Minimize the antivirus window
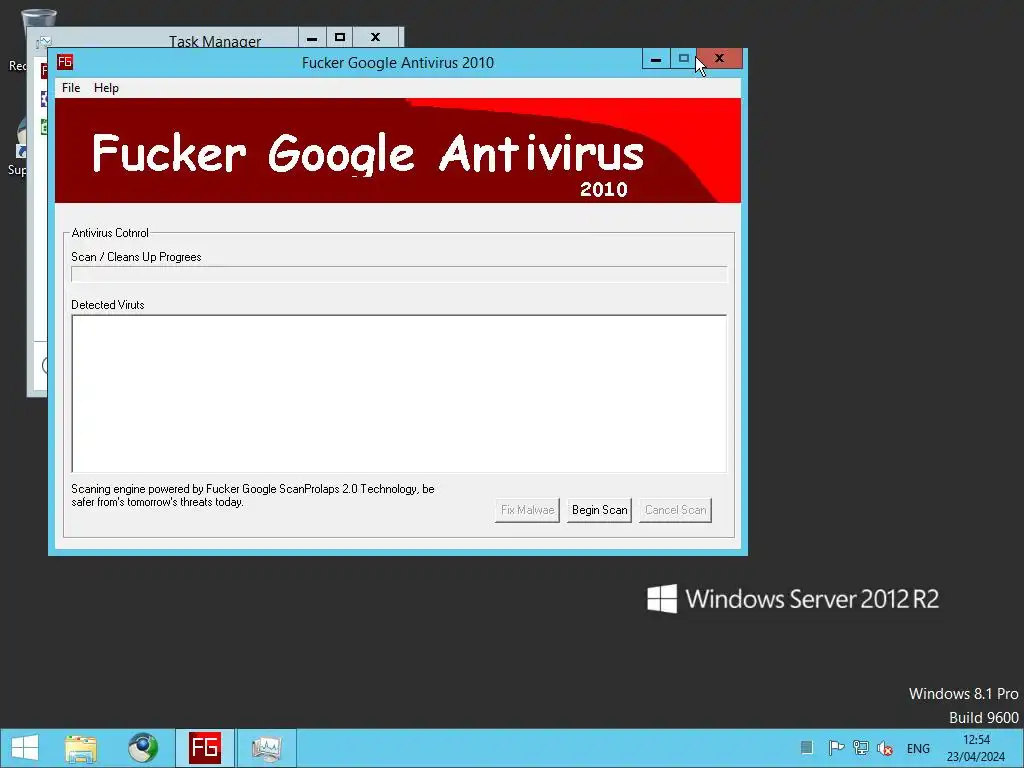The image size is (1024, 768). coord(656,59)
